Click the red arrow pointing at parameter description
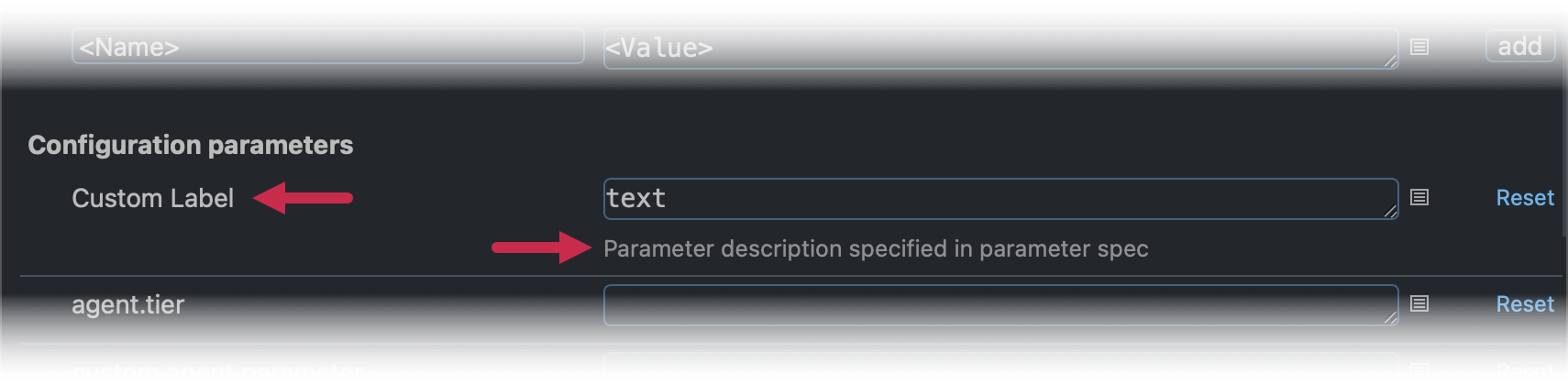 point(542,247)
